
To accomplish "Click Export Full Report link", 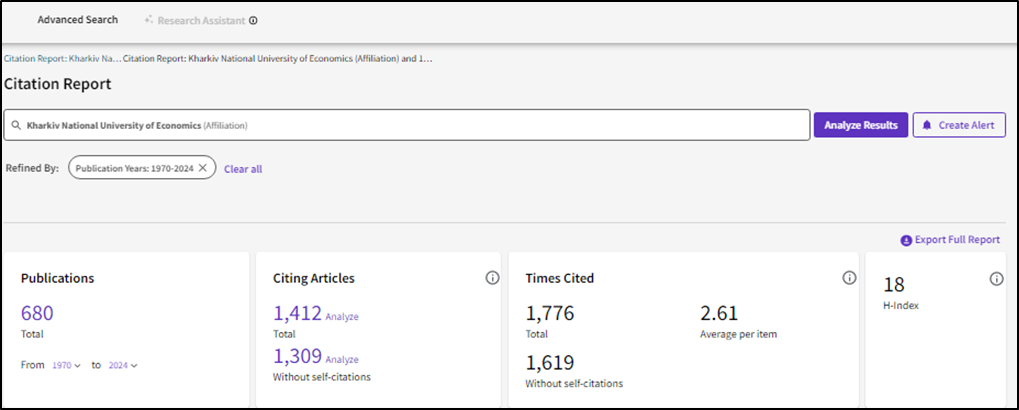I will click(x=950, y=240).
